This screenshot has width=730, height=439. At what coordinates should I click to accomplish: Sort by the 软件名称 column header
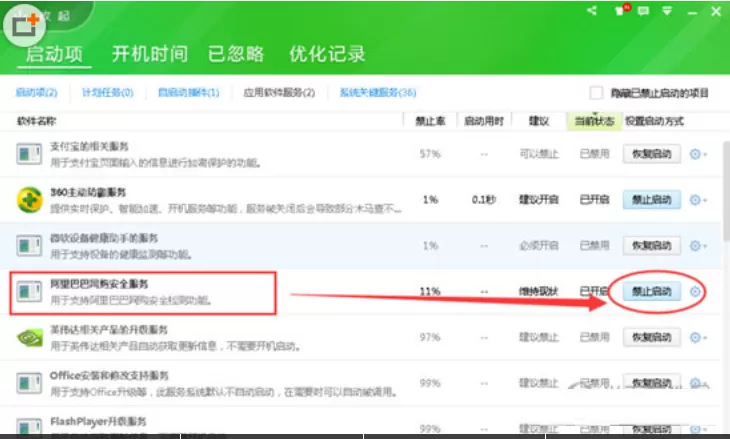[x=36, y=121]
